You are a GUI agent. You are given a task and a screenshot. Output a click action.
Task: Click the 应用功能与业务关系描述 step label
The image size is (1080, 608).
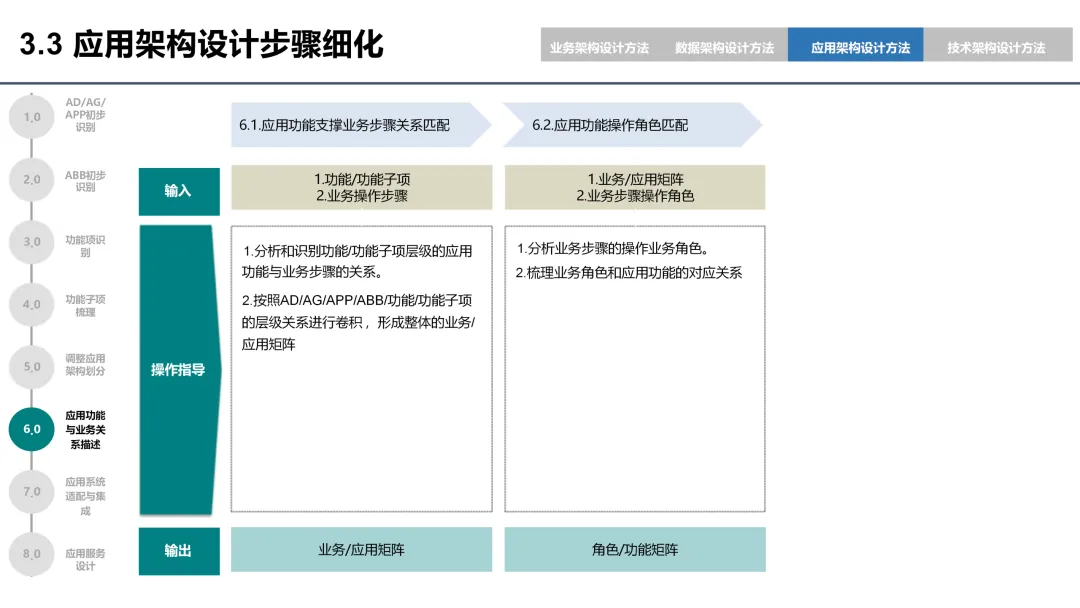[85, 430]
